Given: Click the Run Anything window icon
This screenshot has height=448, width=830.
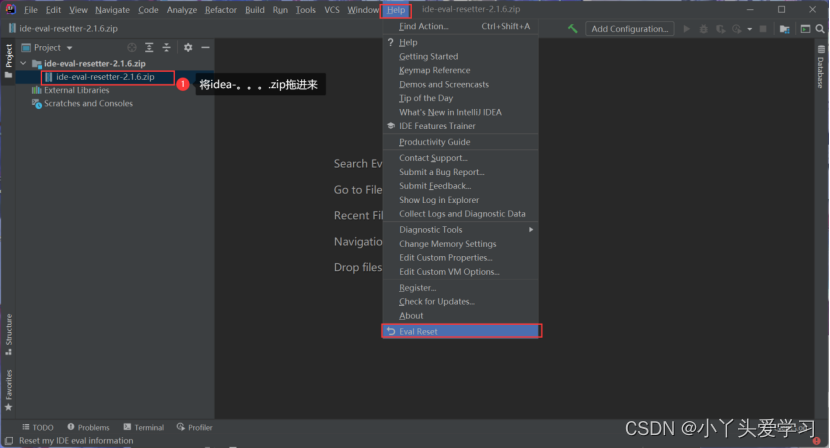Looking at the screenshot, I should tap(805, 29).
